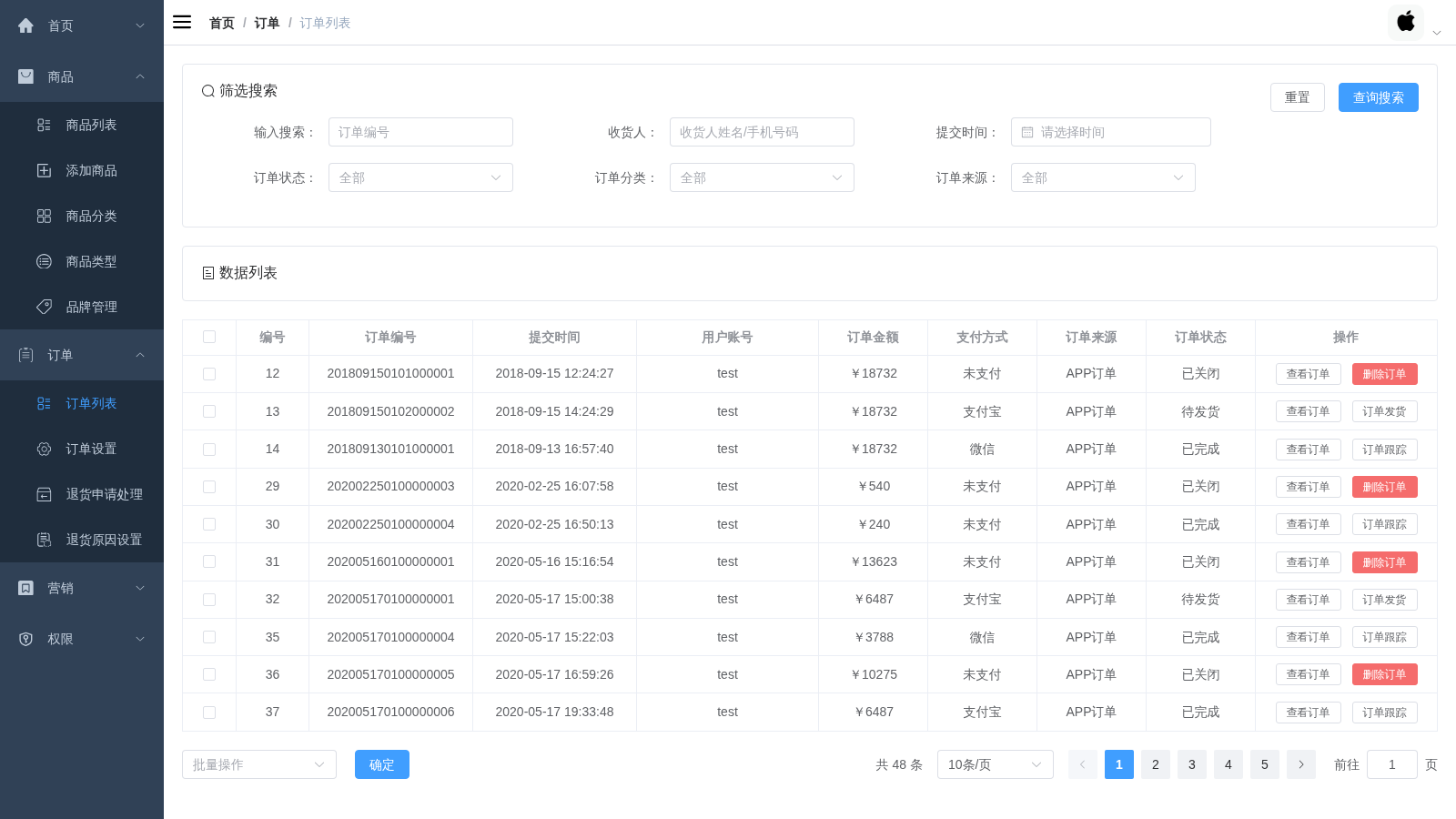Image resolution: width=1456 pixels, height=819 pixels.
Task: Click calendar icon in 提交时间 field
Action: 1027,132
